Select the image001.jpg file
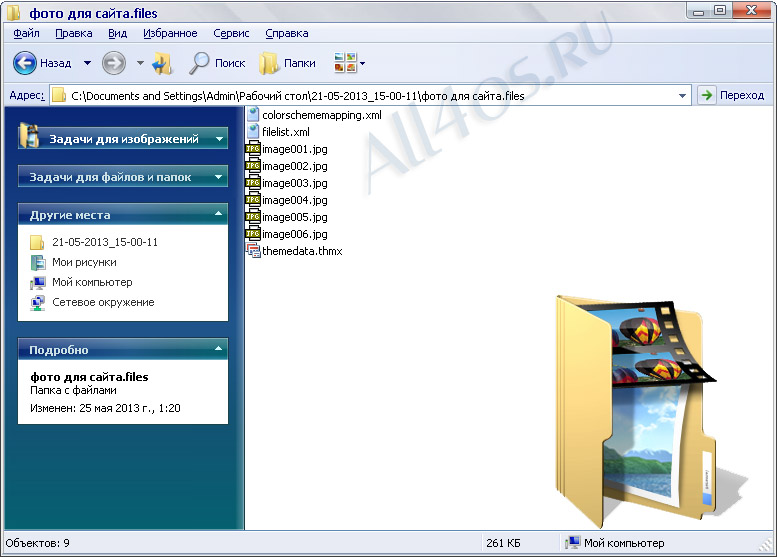This screenshot has width=777, height=557. pos(286,149)
